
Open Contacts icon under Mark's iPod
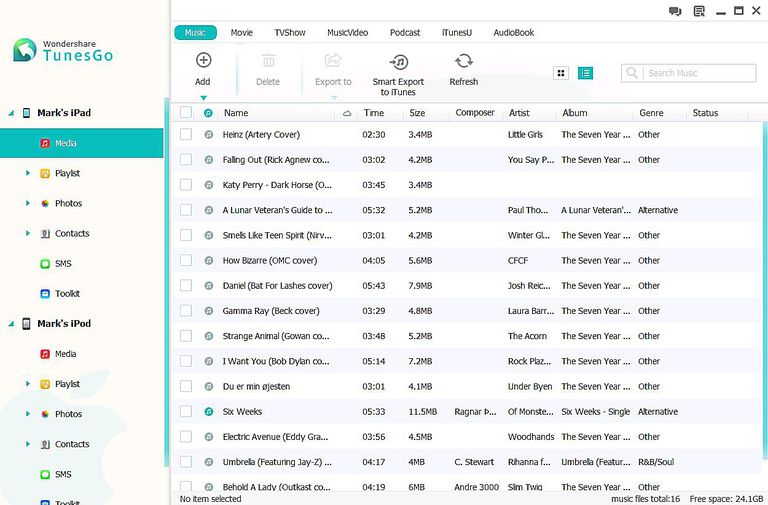[x=45, y=444]
